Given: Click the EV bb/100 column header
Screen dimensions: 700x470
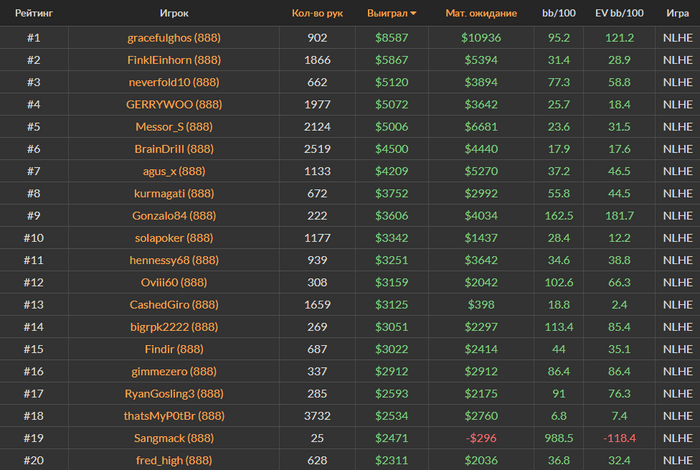Looking at the screenshot, I should pyautogui.click(x=619, y=13).
